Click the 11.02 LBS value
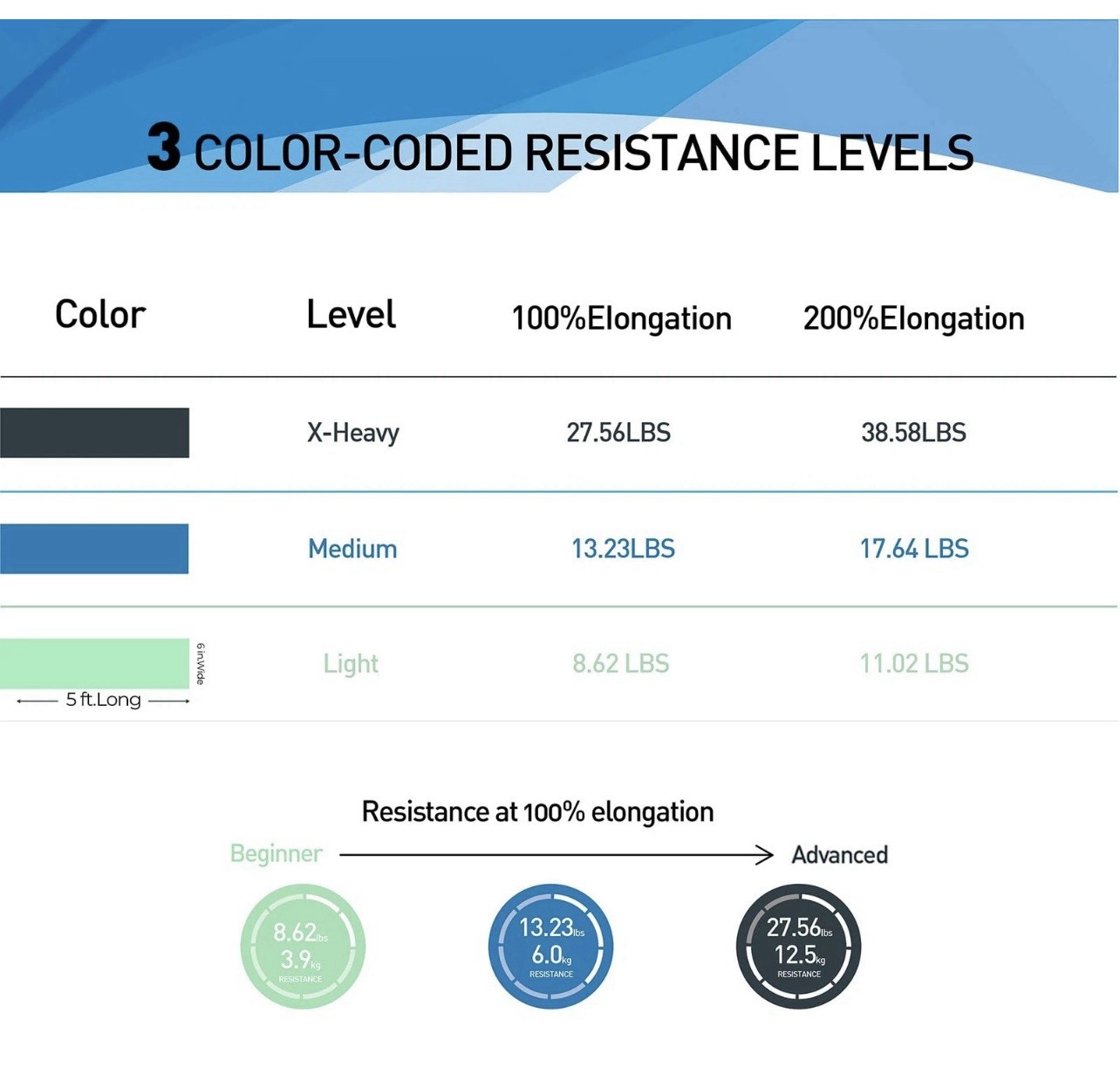This screenshot has height=1081, width=1120. tap(914, 664)
